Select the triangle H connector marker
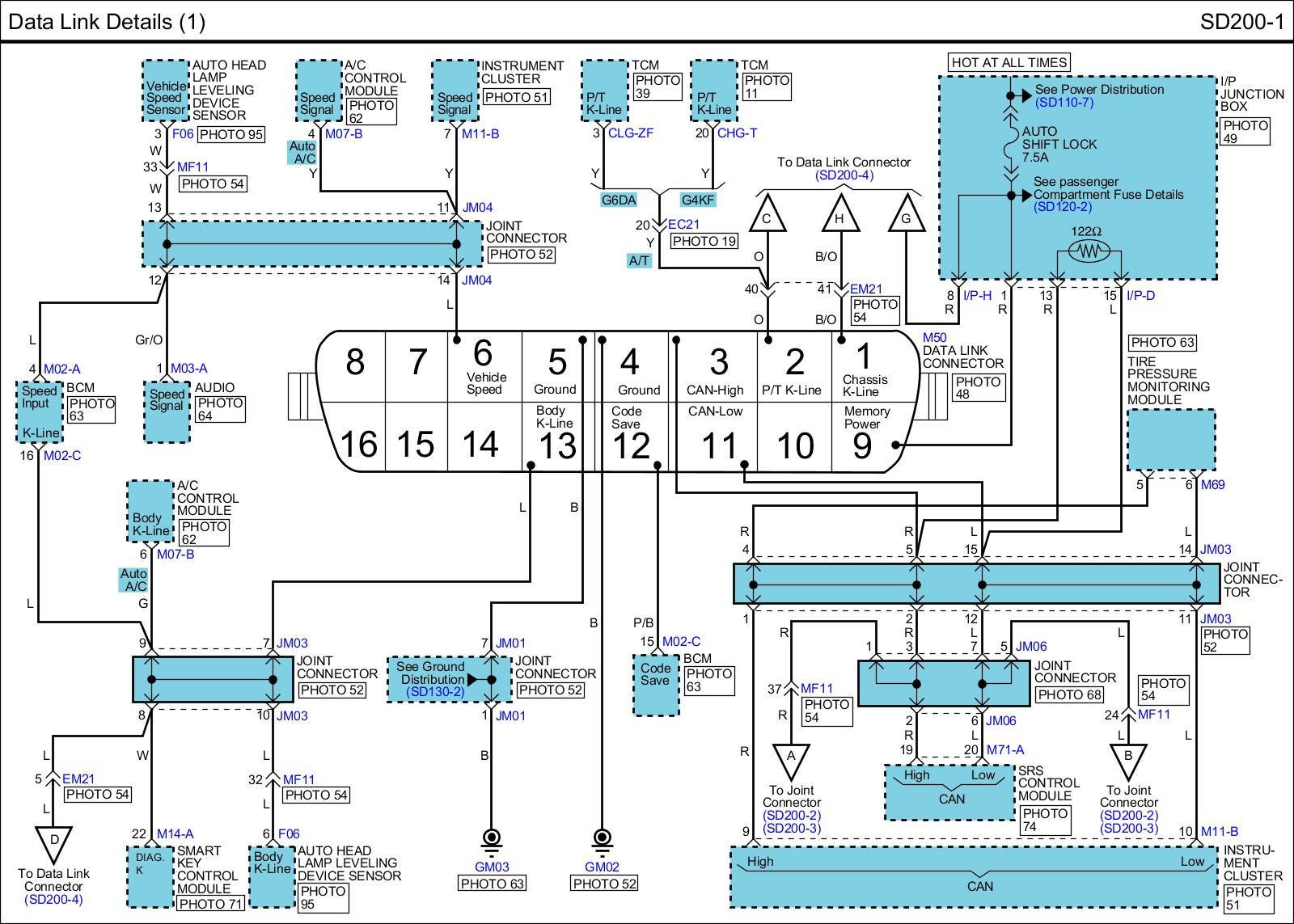Image resolution: width=1294 pixels, height=924 pixels. 839,217
